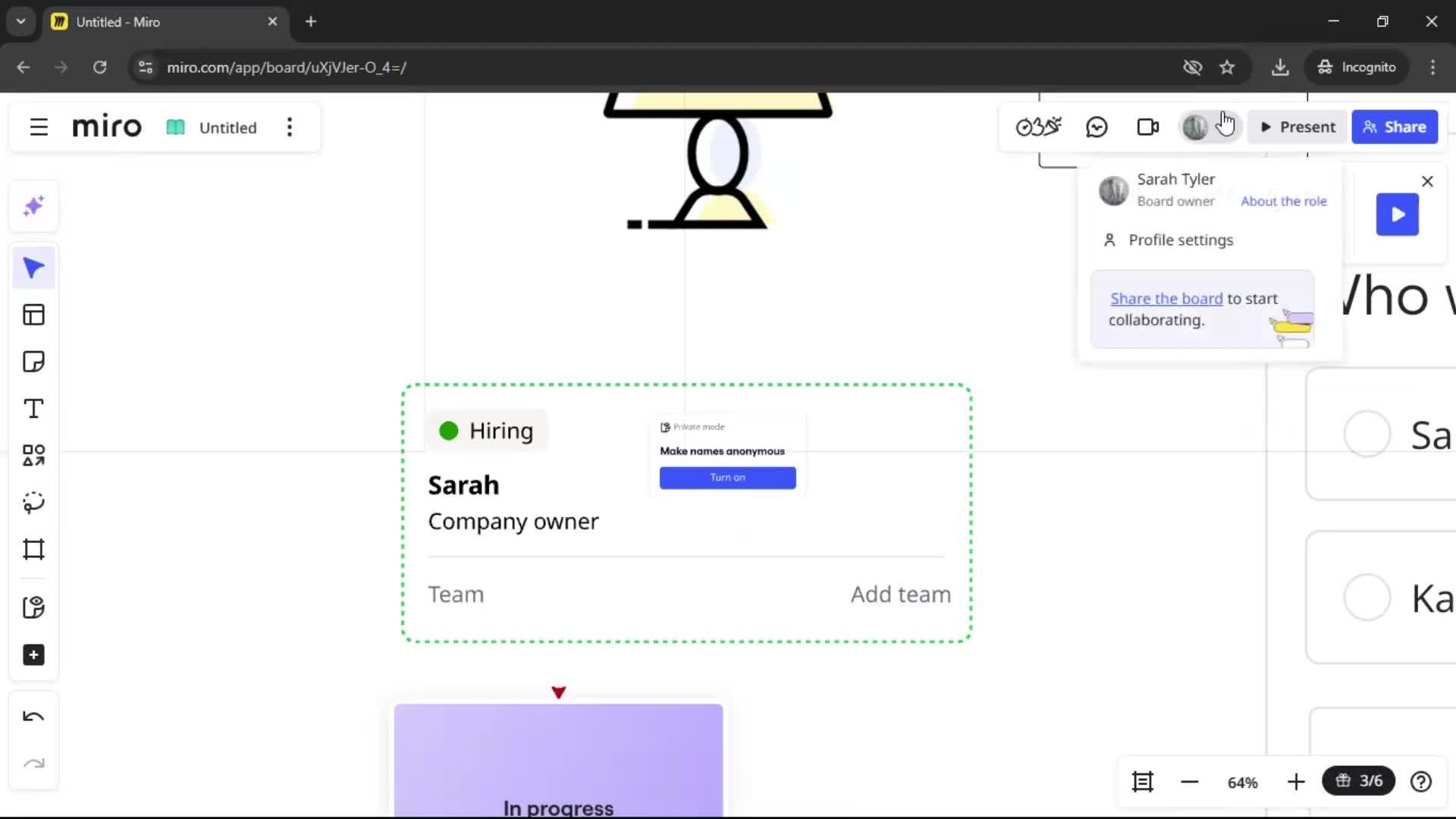
Task: Open the comments reactions icon
Action: click(1097, 127)
